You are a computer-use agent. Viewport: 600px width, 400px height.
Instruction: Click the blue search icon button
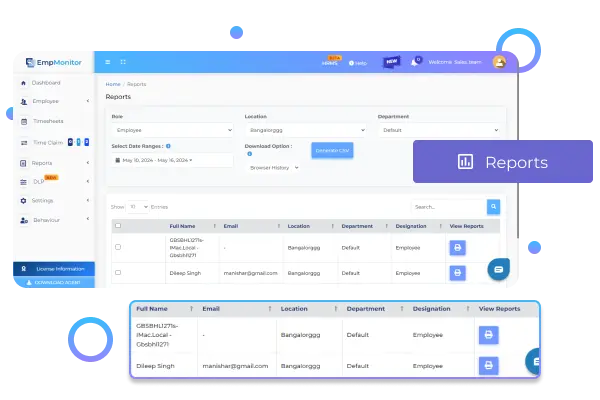493,207
